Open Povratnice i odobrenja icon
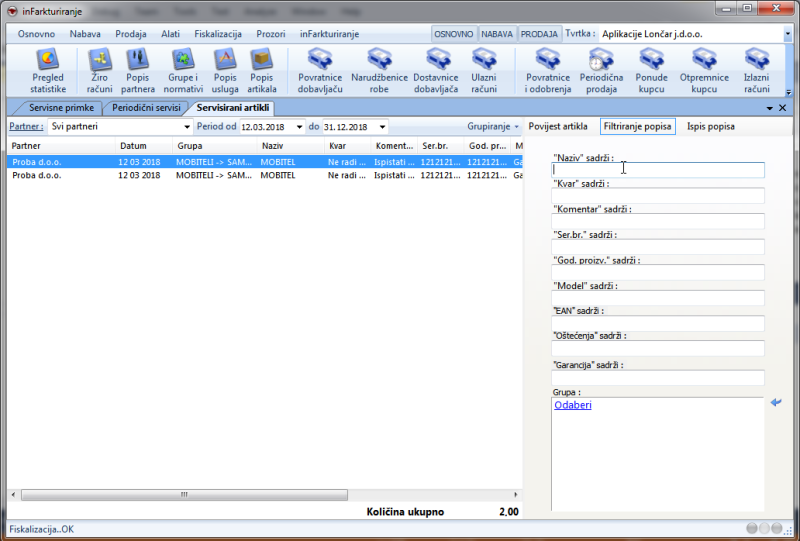Image resolution: width=800 pixels, height=541 pixels. click(x=548, y=71)
